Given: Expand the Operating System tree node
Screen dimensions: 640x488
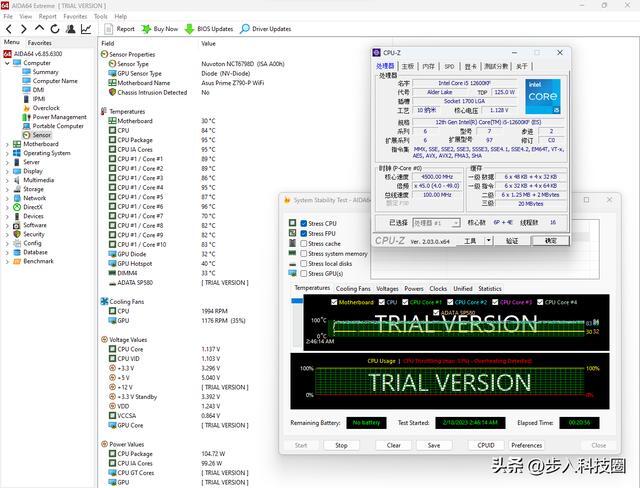Looking at the screenshot, I should tap(7, 153).
